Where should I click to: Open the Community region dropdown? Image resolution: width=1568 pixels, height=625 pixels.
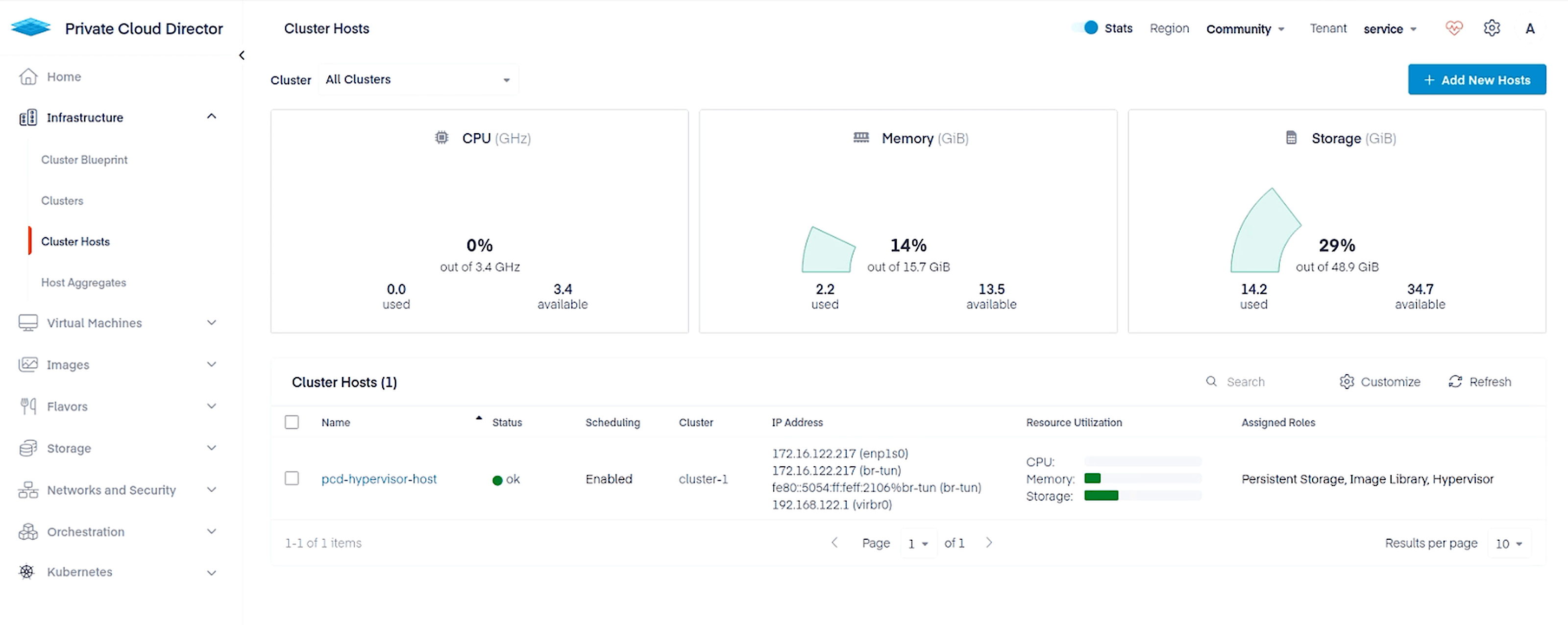[1245, 28]
